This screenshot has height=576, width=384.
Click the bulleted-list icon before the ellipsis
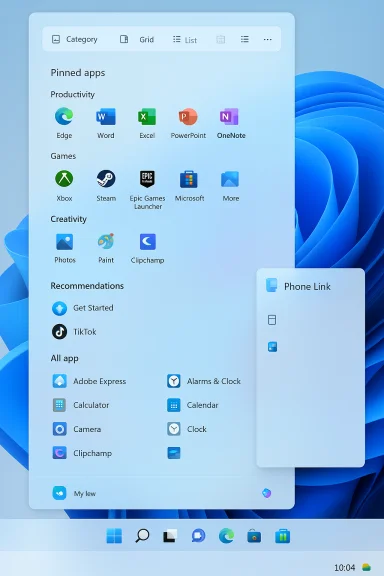(245, 39)
